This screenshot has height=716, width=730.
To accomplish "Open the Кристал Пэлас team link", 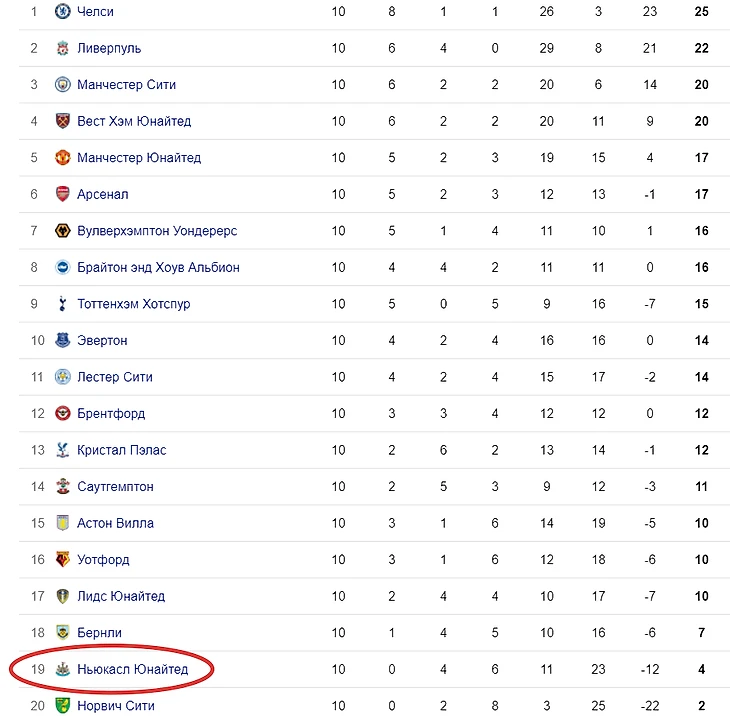I will point(122,450).
